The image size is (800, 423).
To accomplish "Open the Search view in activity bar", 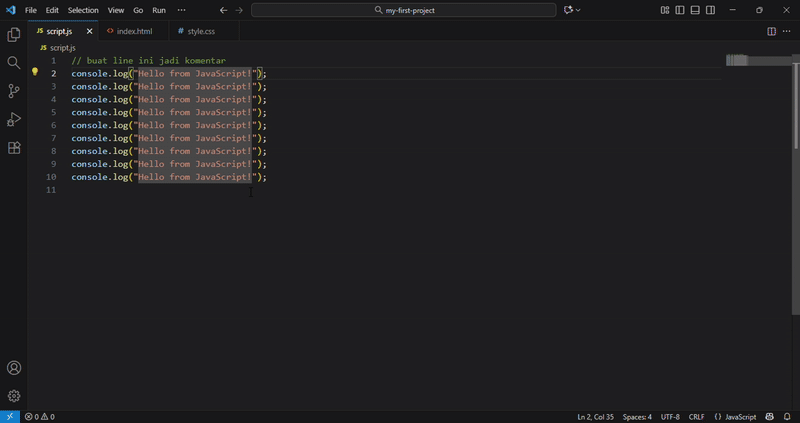I will (14, 62).
